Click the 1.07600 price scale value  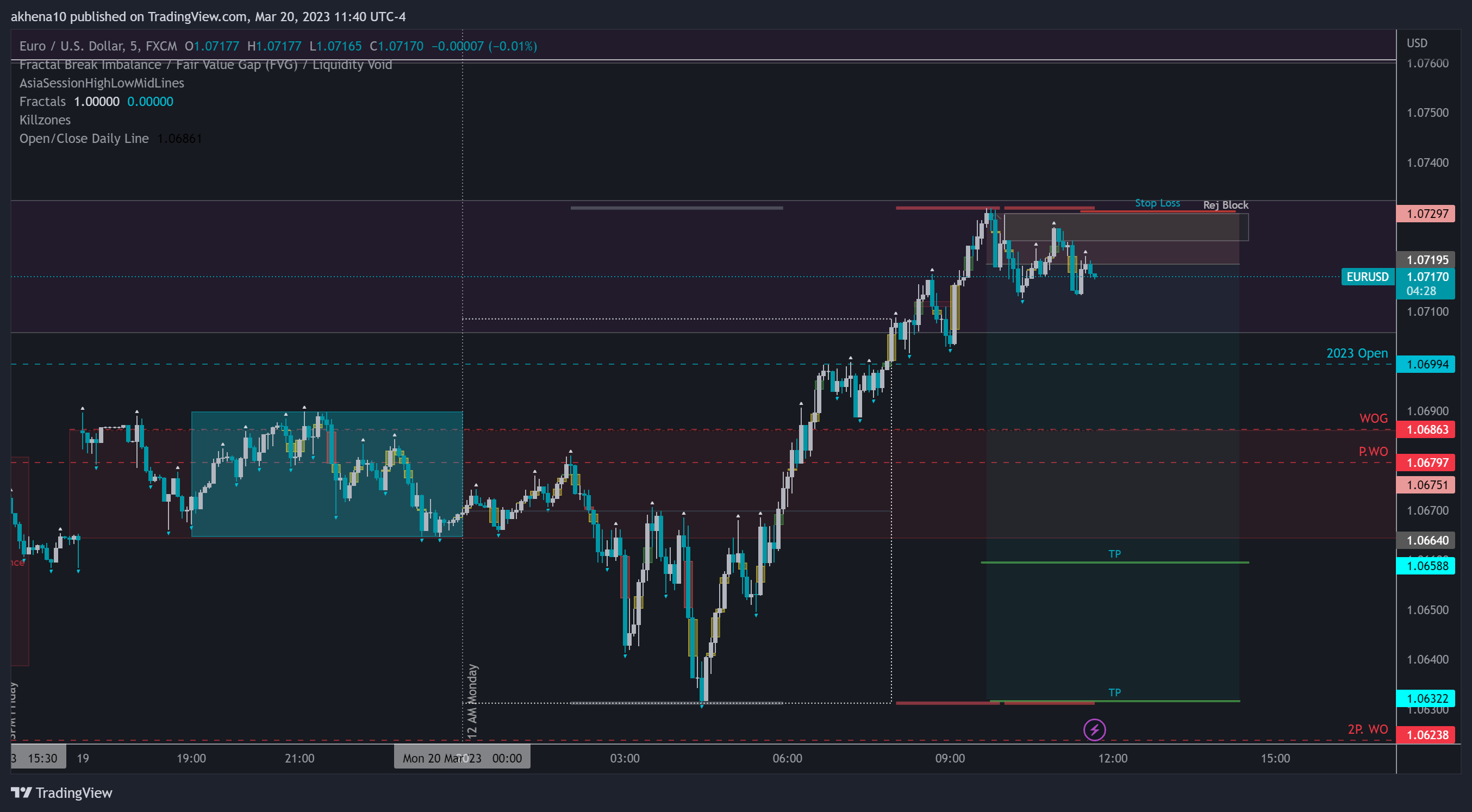1427,64
